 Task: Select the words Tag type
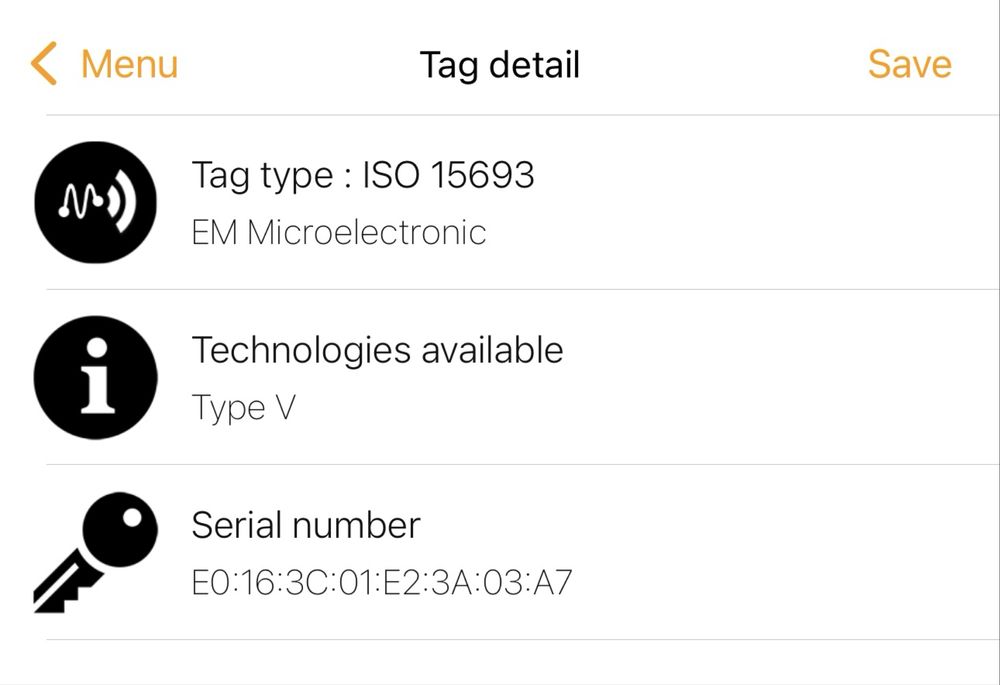(x=262, y=176)
